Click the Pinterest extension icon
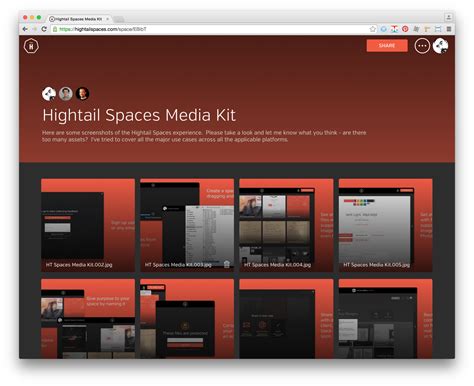The height and width of the screenshot is (386, 474). 405,29
